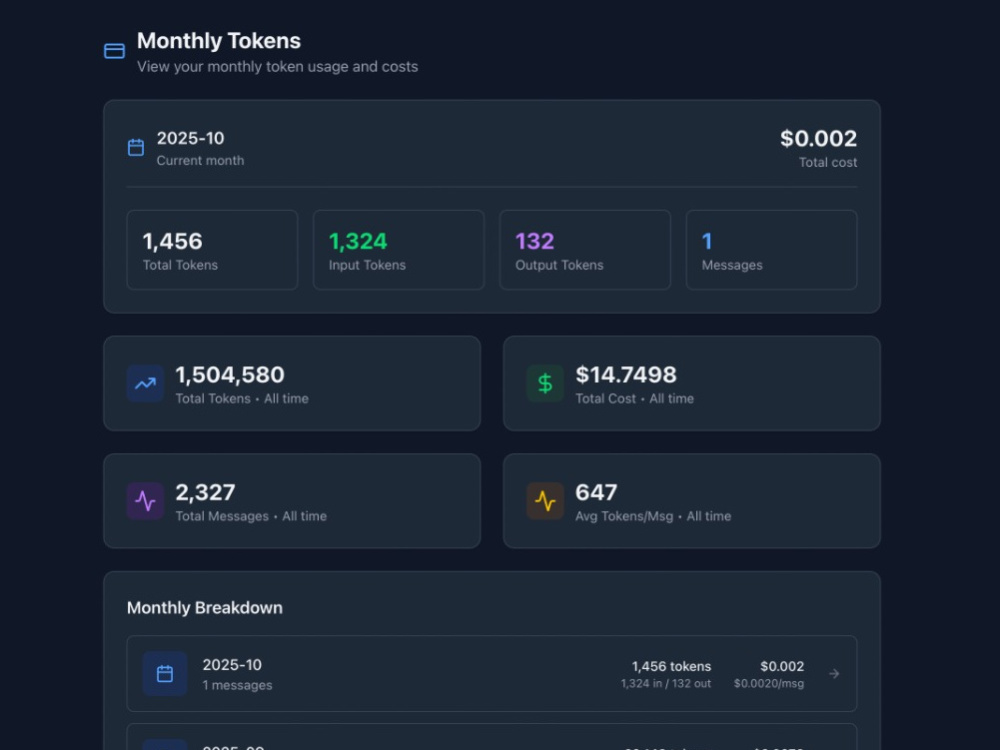The image size is (1000, 750).
Task: Click 'Total Cost • All time' label
Action: [635, 399]
